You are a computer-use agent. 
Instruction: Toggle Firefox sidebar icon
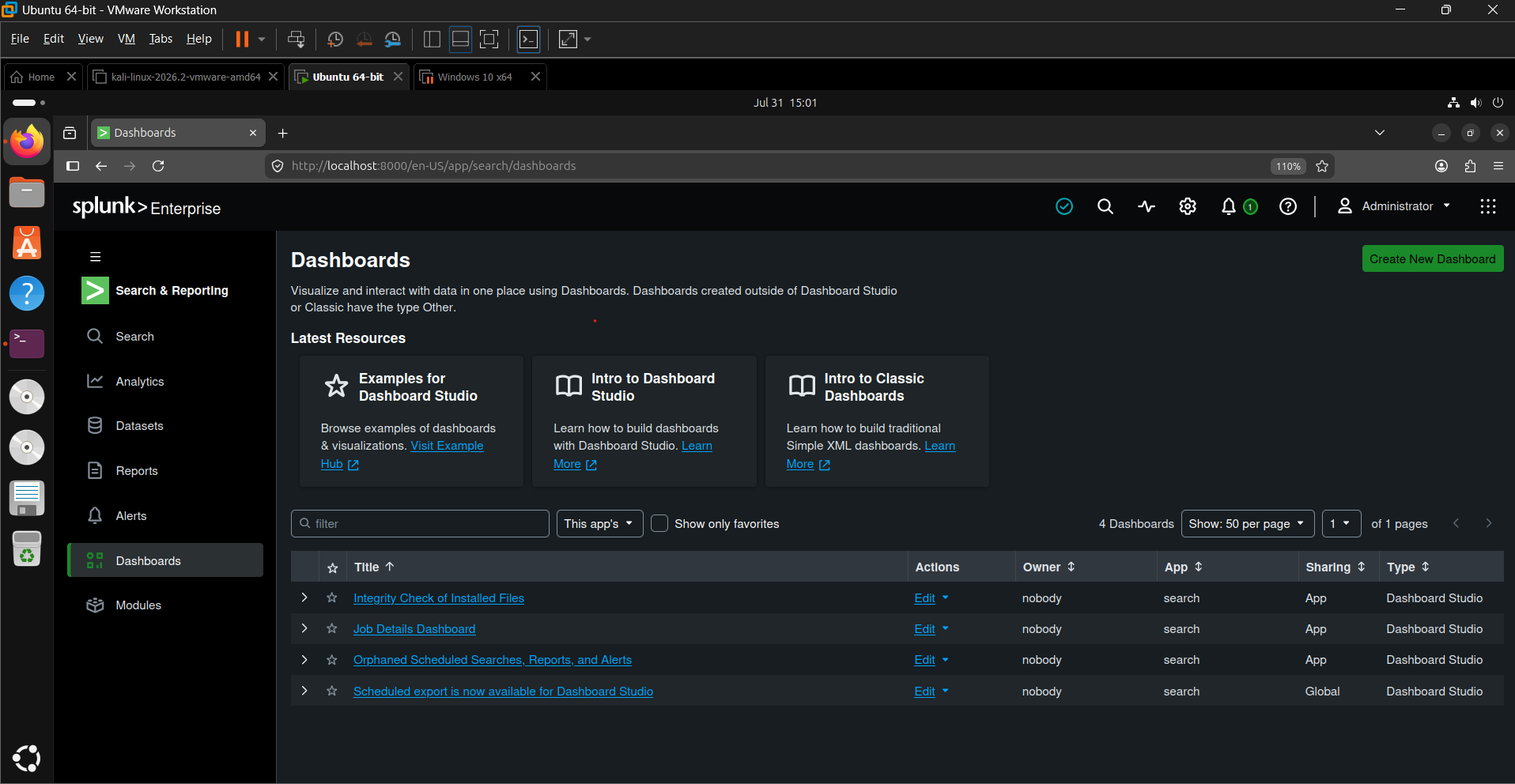(x=73, y=166)
